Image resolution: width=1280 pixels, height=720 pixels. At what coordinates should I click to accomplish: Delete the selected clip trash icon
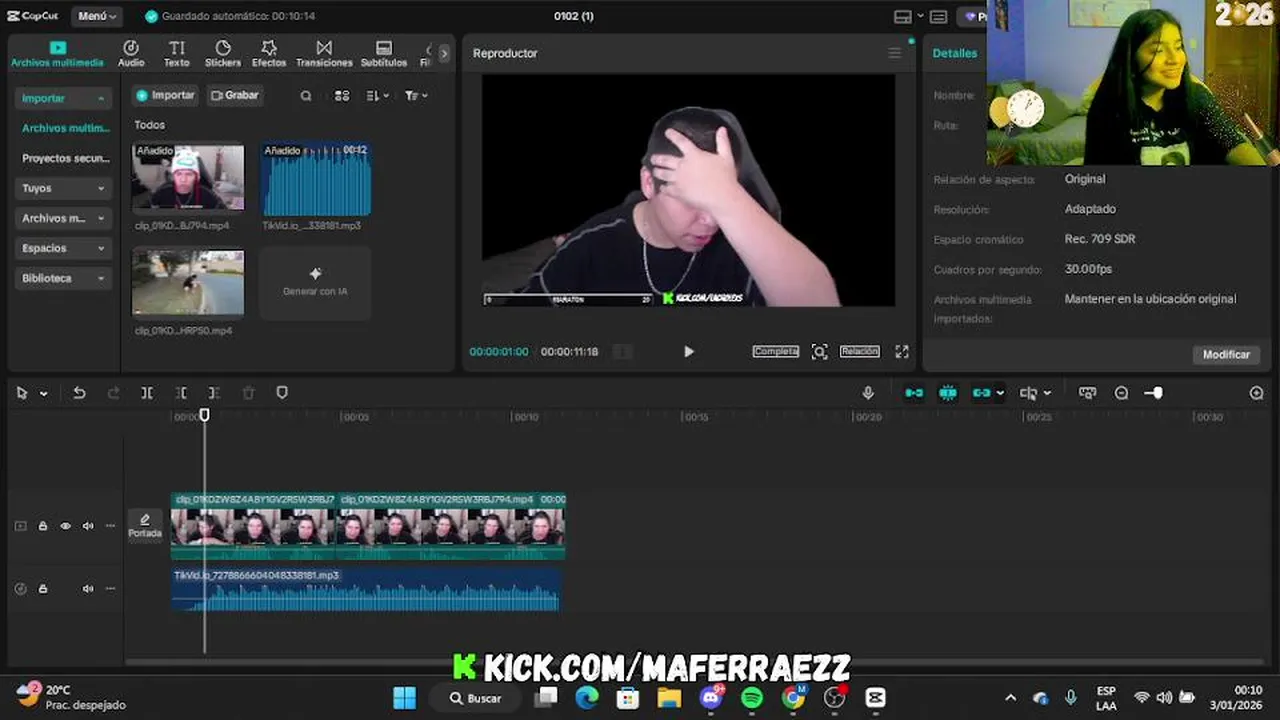248,393
